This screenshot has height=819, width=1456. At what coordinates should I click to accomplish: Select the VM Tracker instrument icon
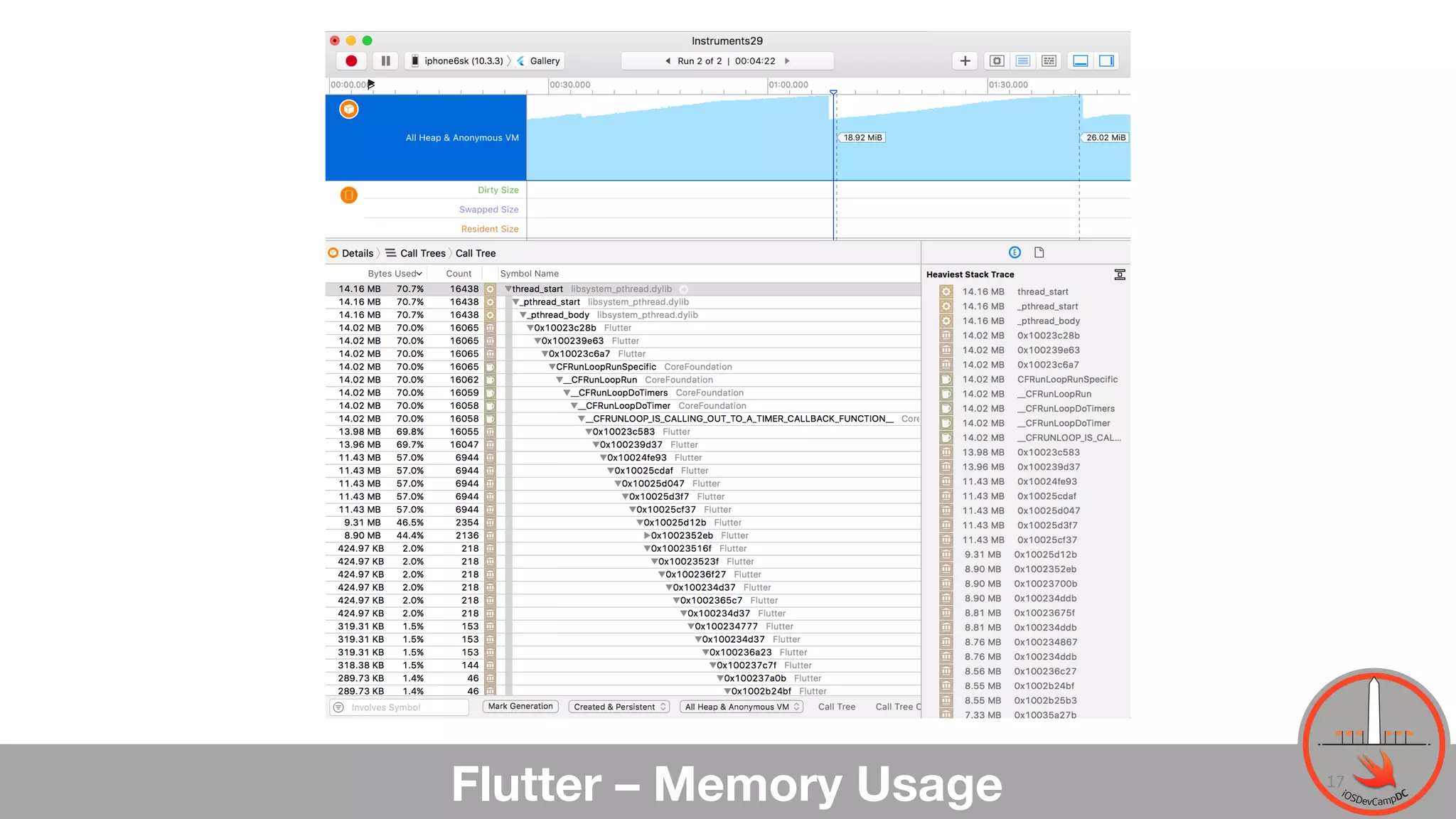(x=348, y=195)
